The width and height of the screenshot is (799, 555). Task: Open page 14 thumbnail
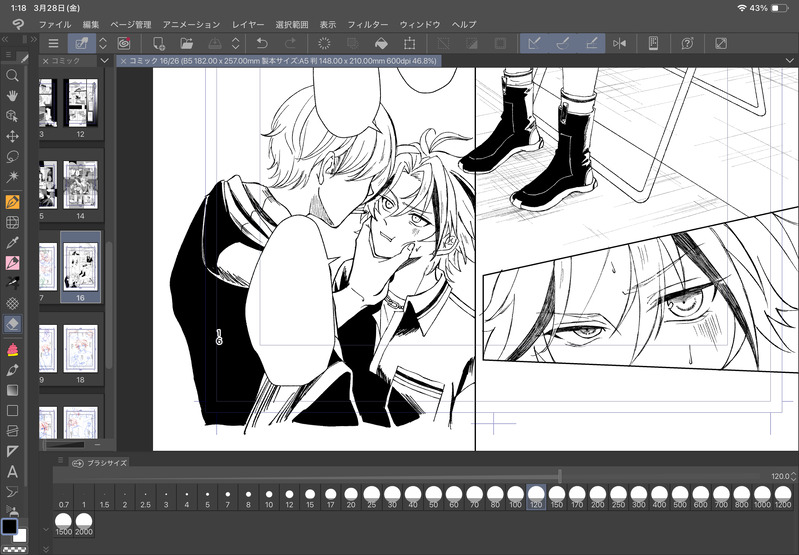pyautogui.click(x=81, y=184)
